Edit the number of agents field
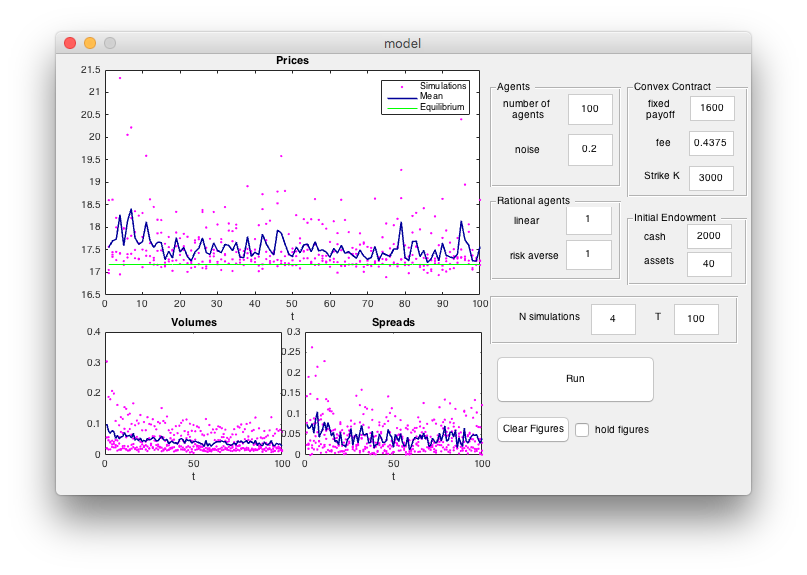 pos(590,109)
